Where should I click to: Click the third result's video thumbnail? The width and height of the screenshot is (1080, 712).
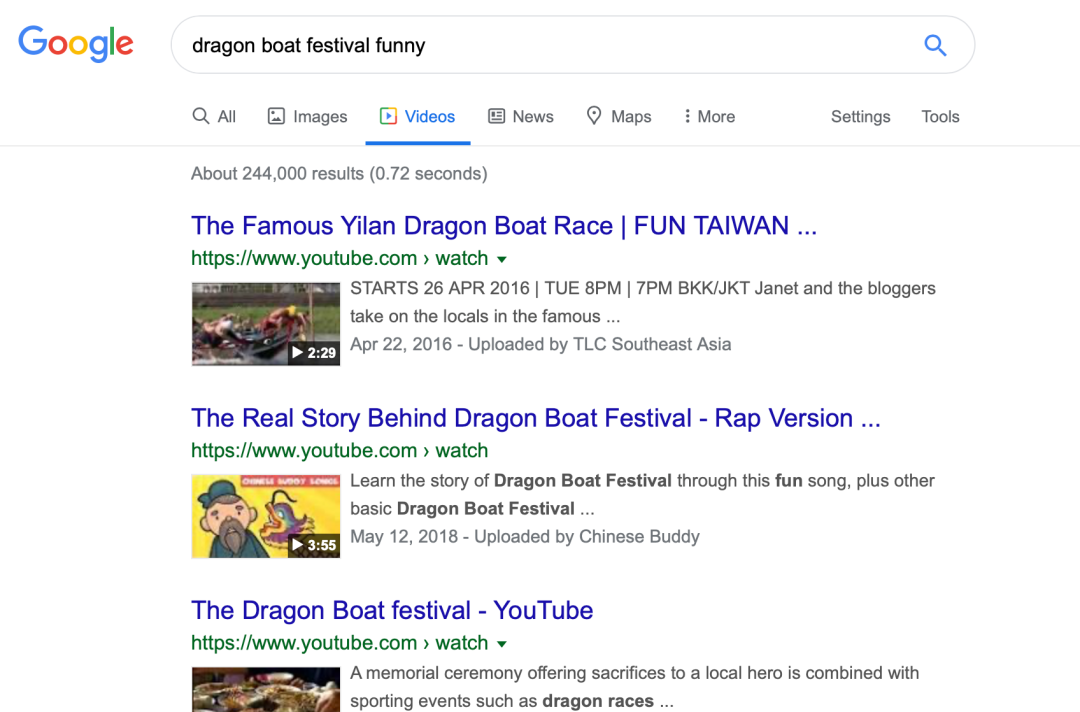pos(266,690)
